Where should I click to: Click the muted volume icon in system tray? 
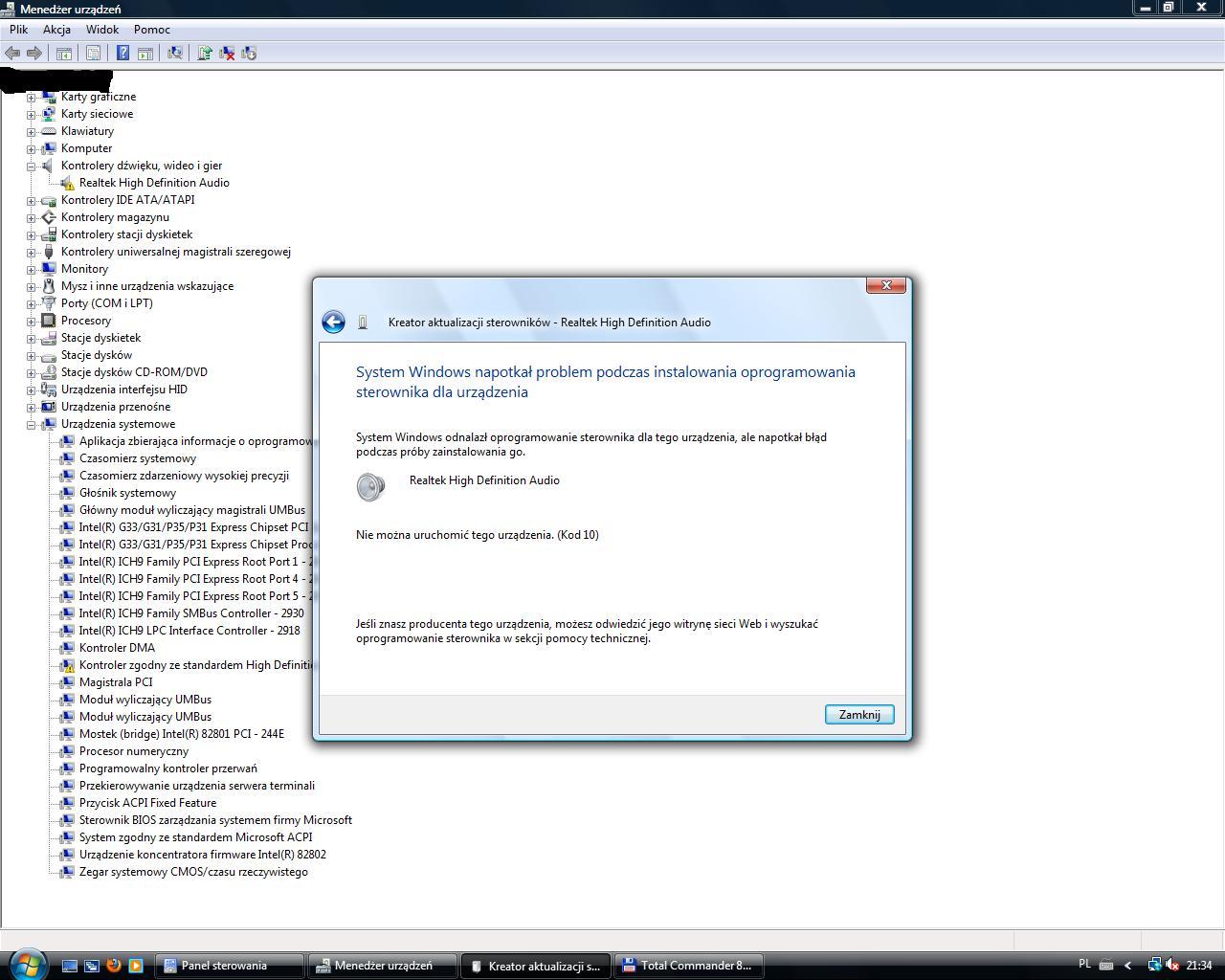click(x=1172, y=965)
